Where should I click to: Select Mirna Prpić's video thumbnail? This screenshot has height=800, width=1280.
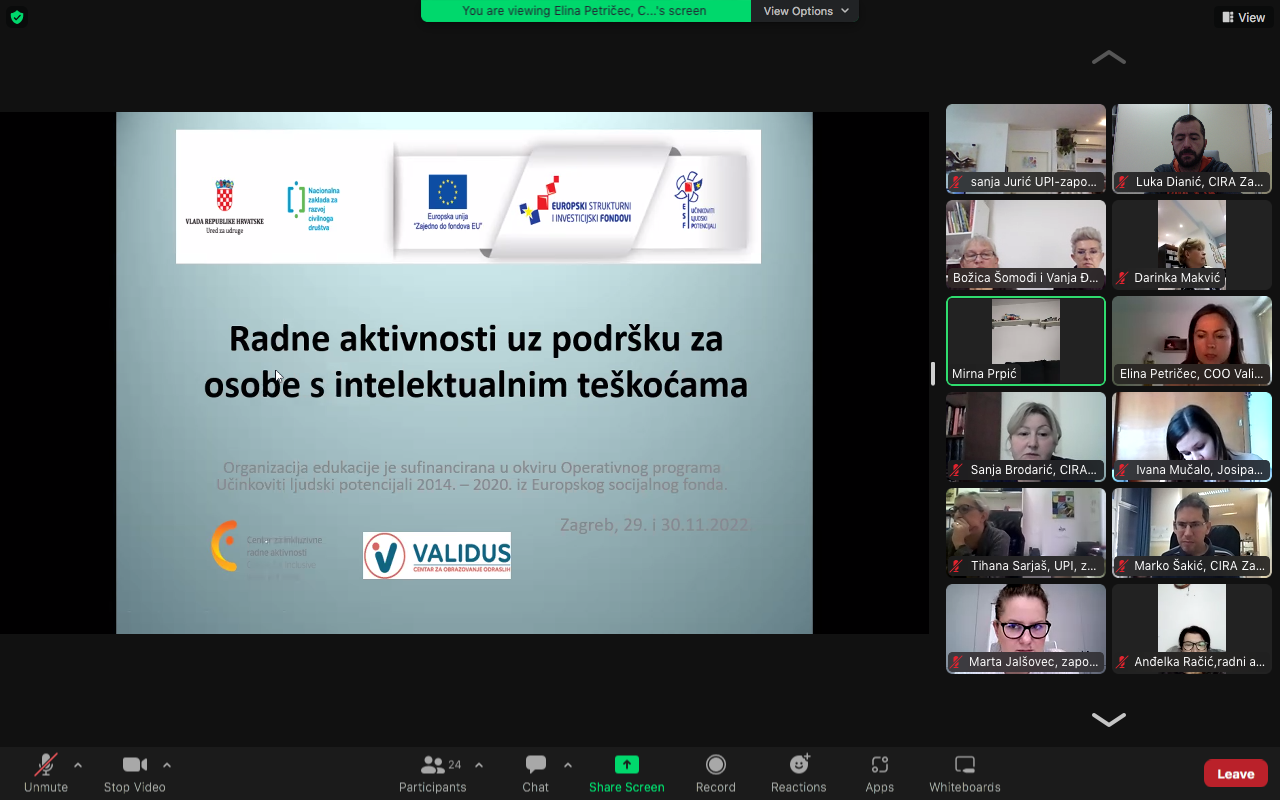(x=1026, y=341)
